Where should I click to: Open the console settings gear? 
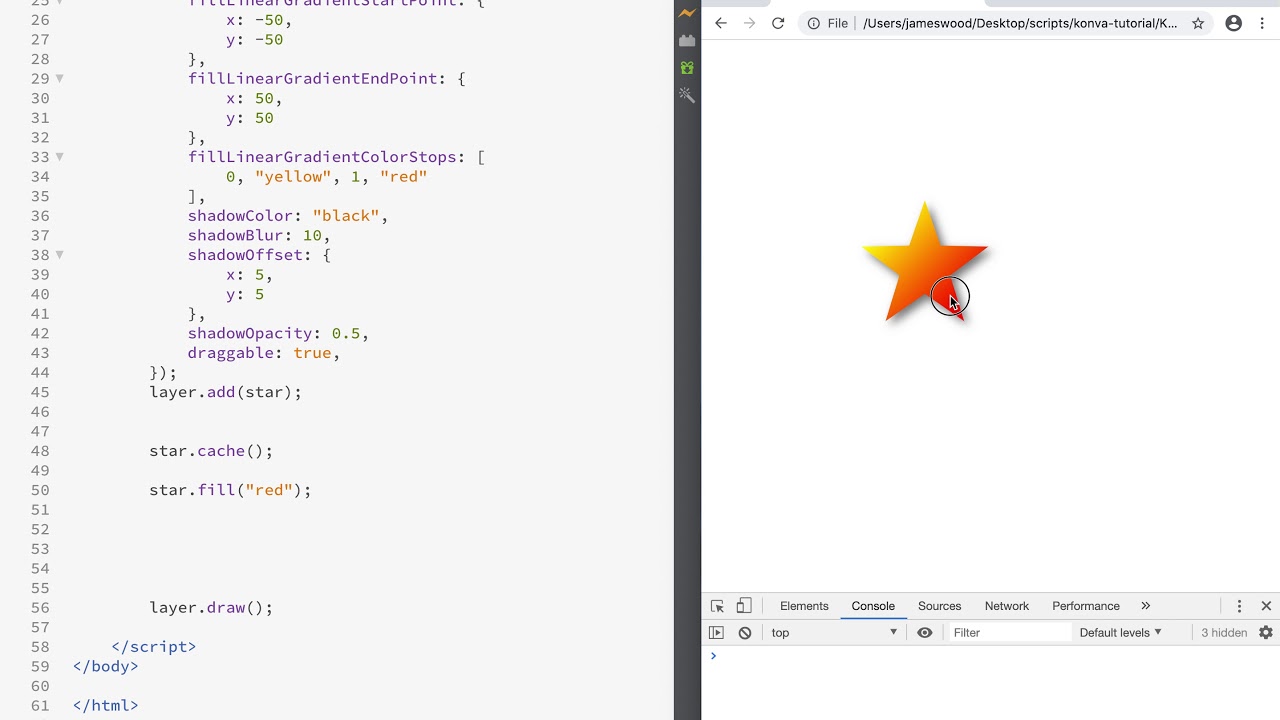click(x=1266, y=632)
